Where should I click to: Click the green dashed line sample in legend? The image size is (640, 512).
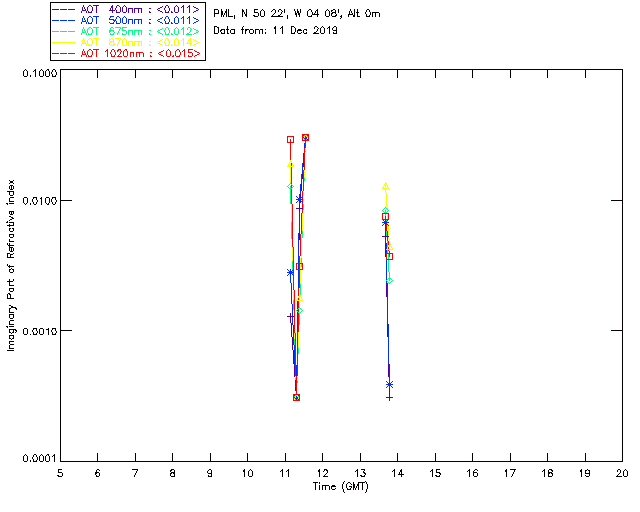coord(64,31)
